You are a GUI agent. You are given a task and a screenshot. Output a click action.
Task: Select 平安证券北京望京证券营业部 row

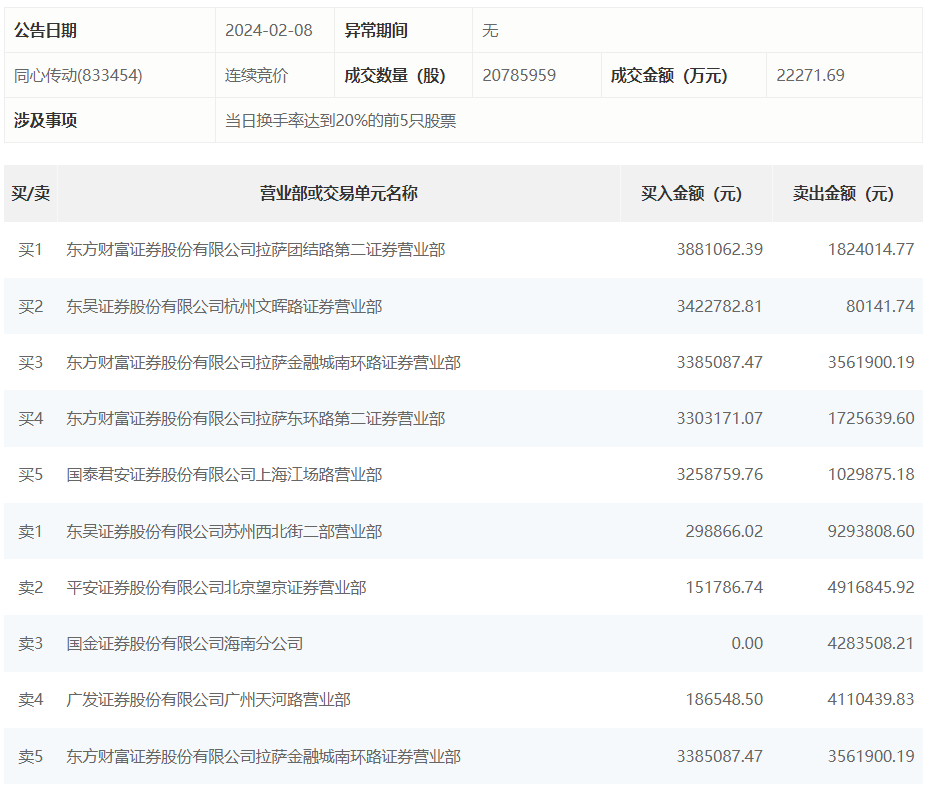(463, 587)
